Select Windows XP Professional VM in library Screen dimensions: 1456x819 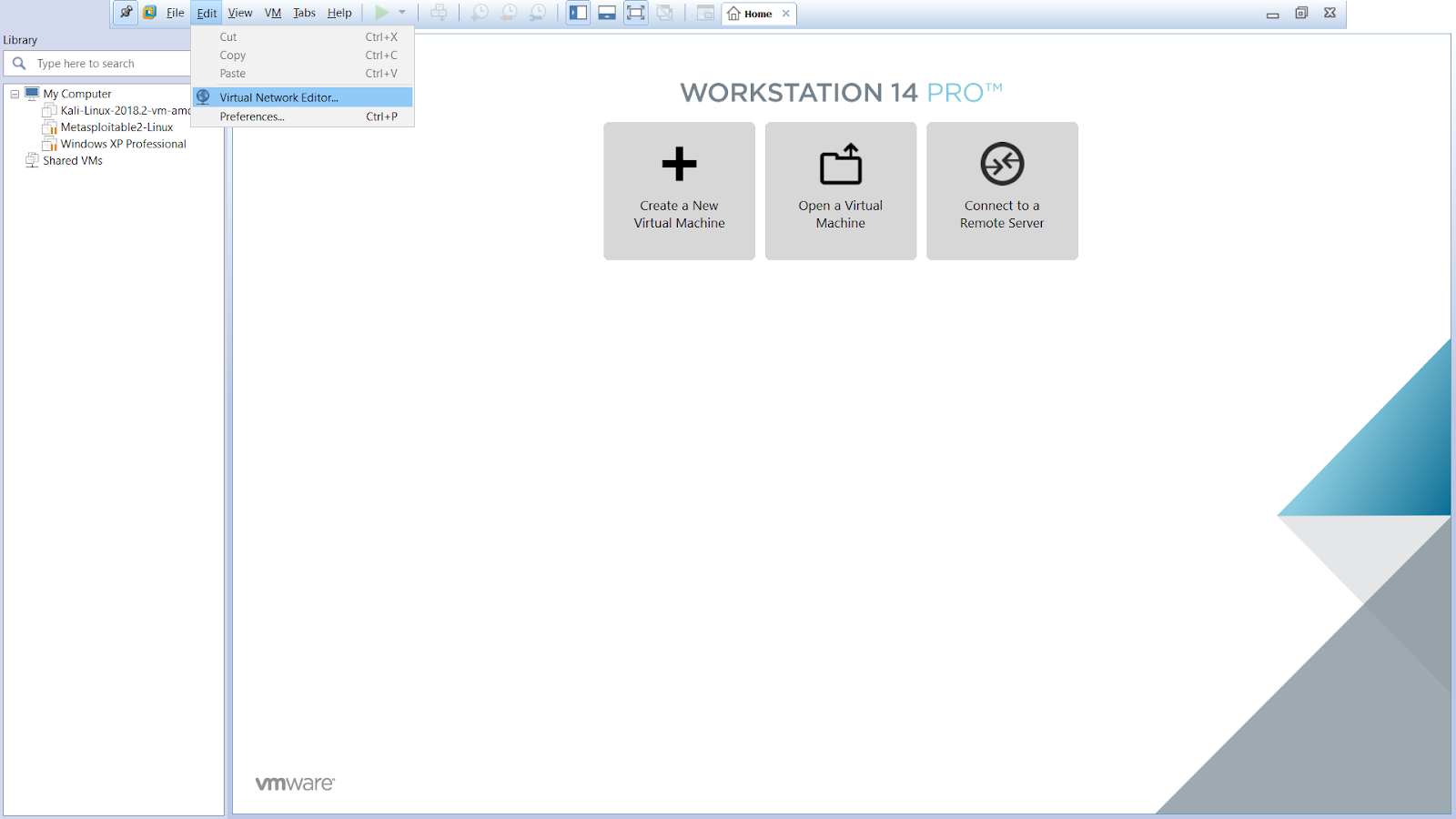click(123, 144)
